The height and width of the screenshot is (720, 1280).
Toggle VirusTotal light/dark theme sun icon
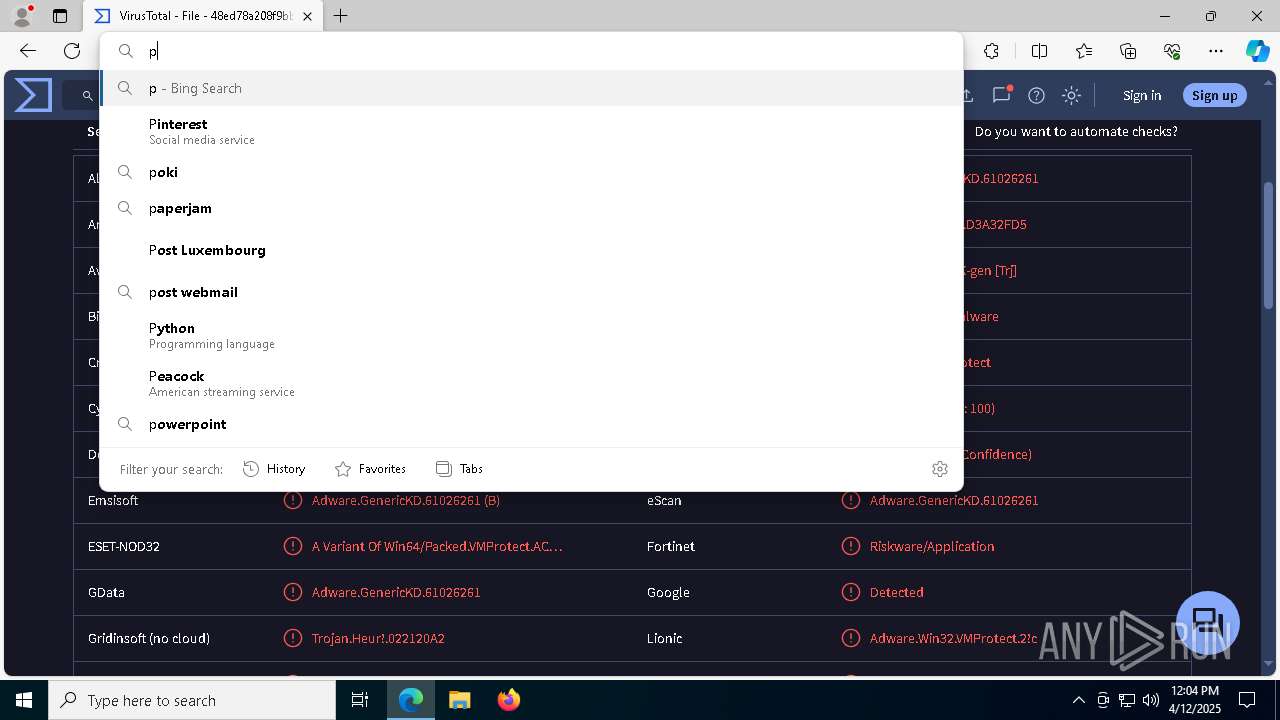[1071, 95]
